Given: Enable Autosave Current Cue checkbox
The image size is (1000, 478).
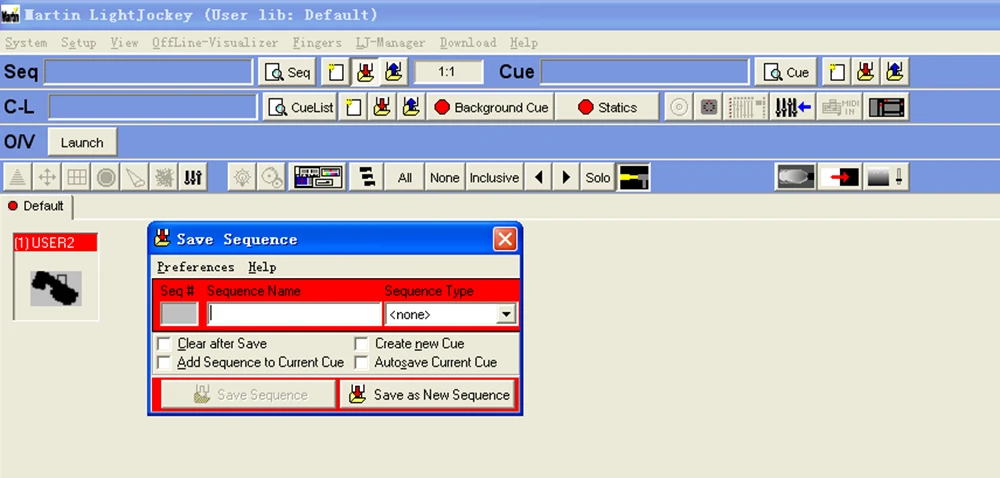Looking at the screenshot, I should (x=362, y=363).
